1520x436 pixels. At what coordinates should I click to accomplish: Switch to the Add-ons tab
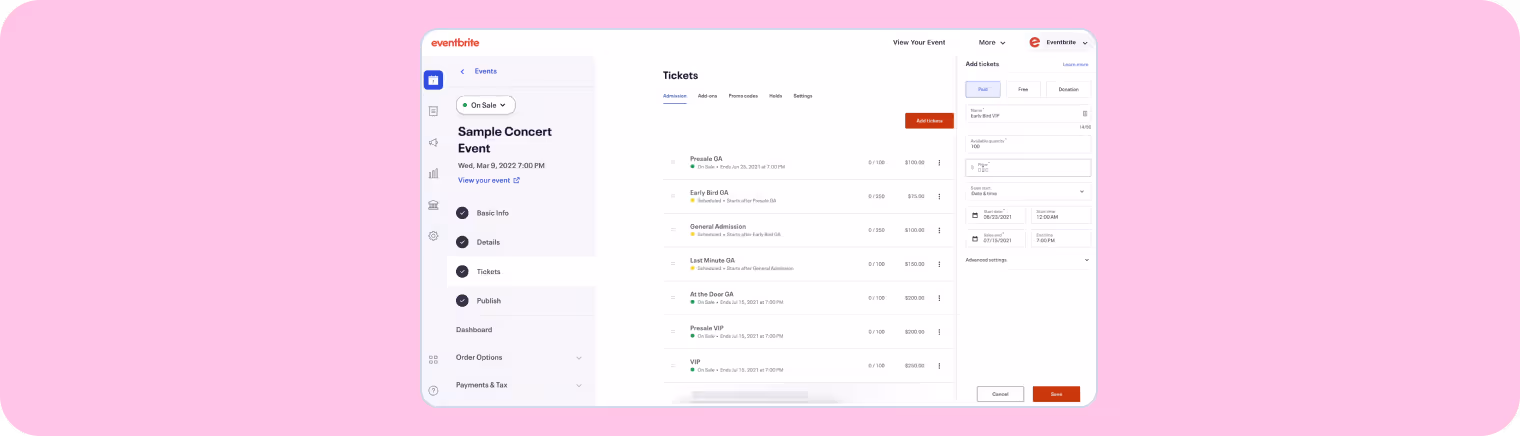click(707, 96)
